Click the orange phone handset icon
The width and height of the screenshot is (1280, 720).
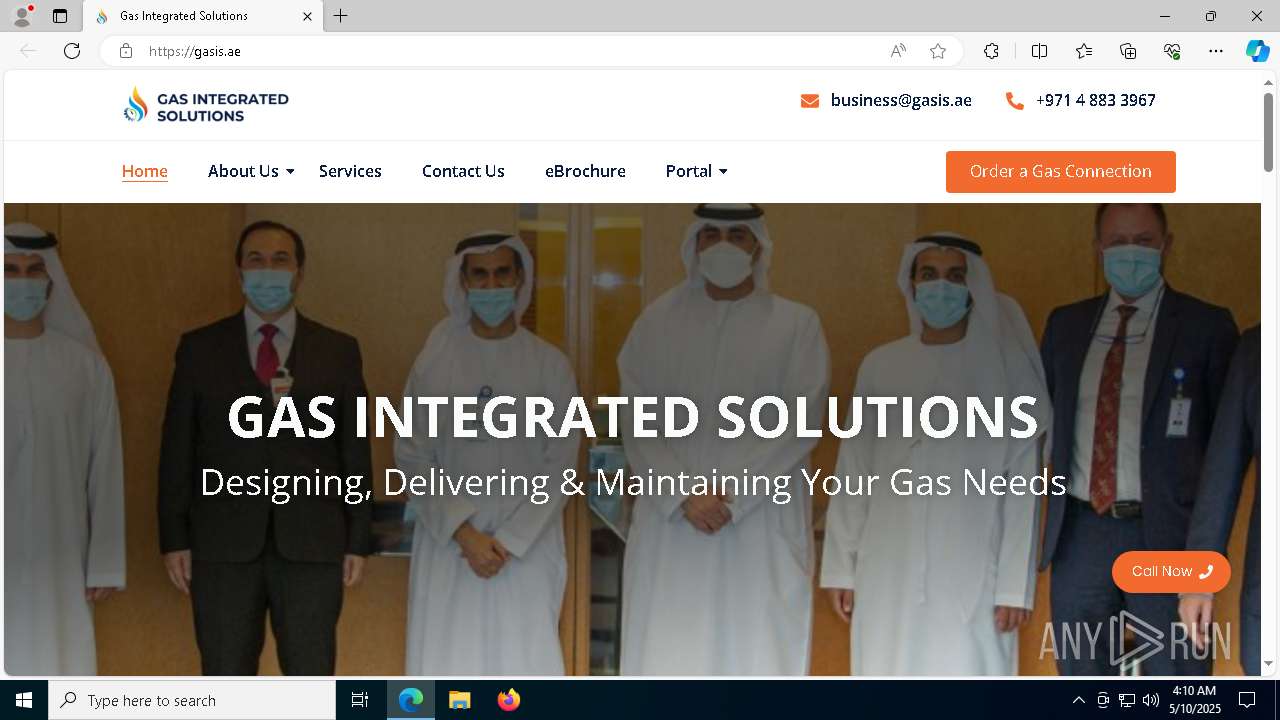(x=1014, y=101)
